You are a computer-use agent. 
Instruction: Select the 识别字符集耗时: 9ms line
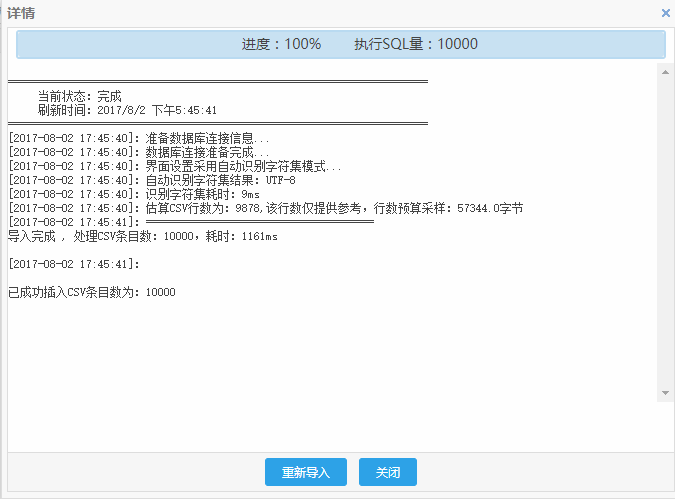[x=134, y=194]
